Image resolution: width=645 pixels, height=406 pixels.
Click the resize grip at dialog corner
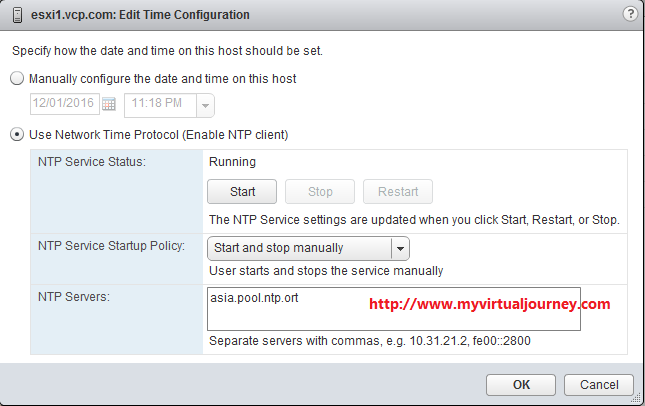click(x=636, y=397)
